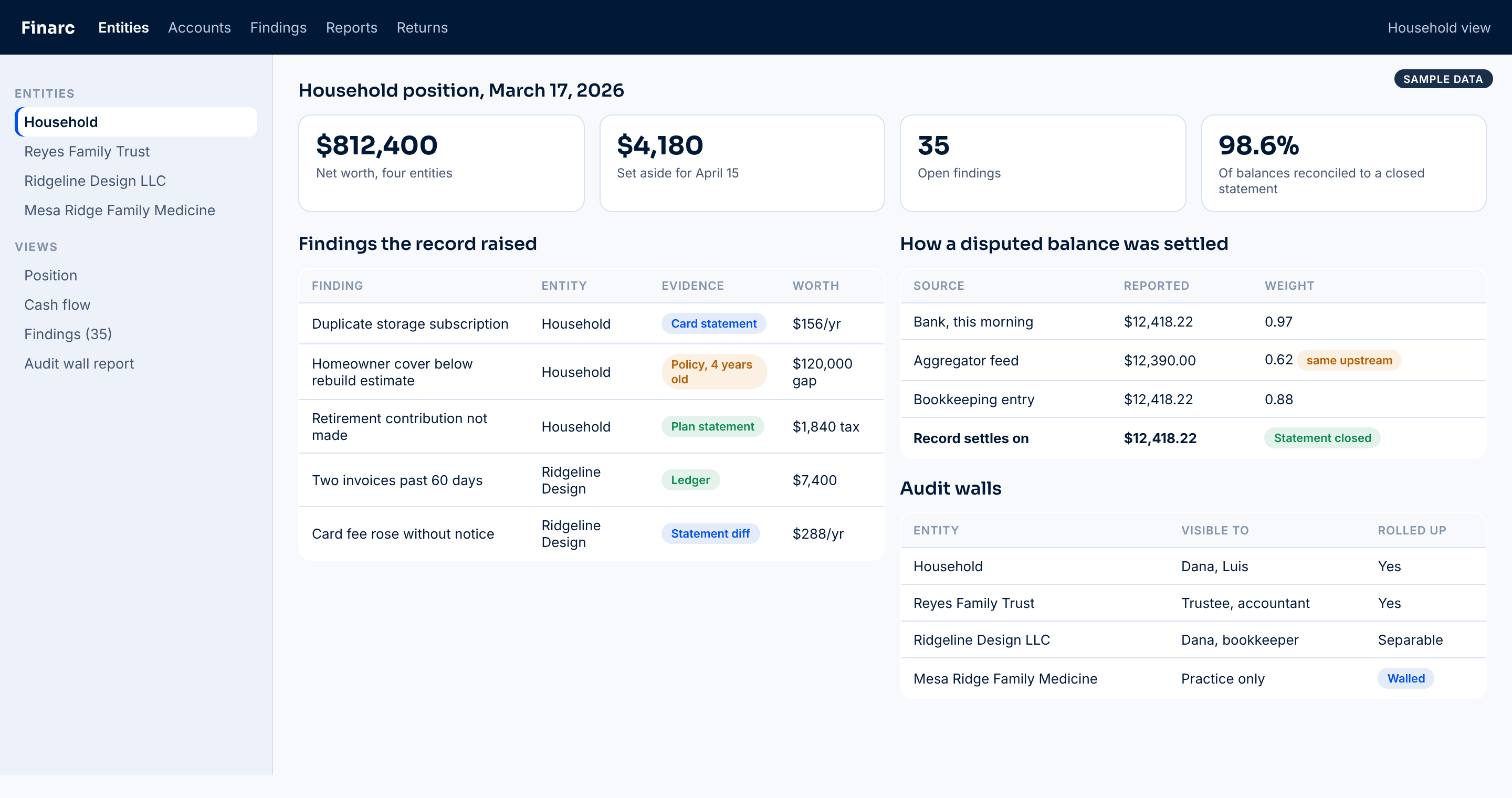
Task: Select the Retirement contribution not made finding
Action: pyautogui.click(x=591, y=427)
